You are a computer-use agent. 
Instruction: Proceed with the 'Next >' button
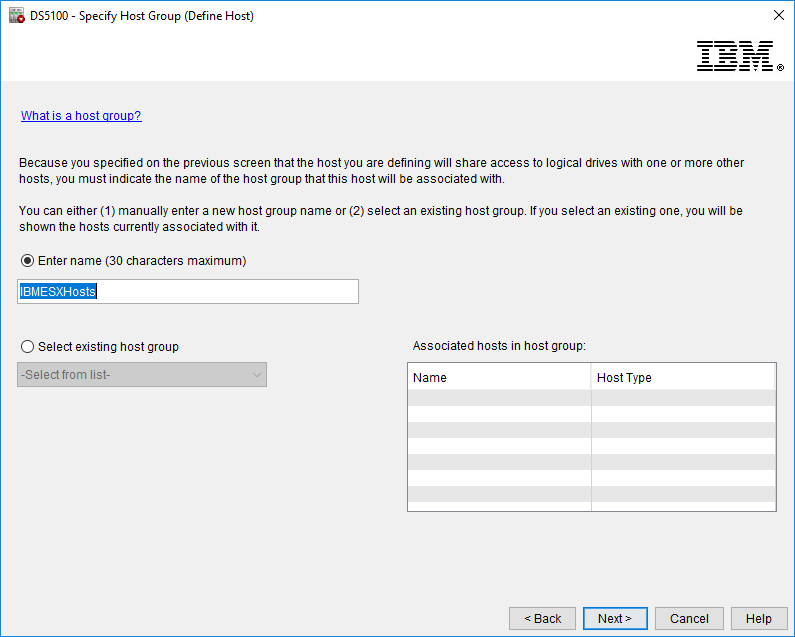pos(615,619)
